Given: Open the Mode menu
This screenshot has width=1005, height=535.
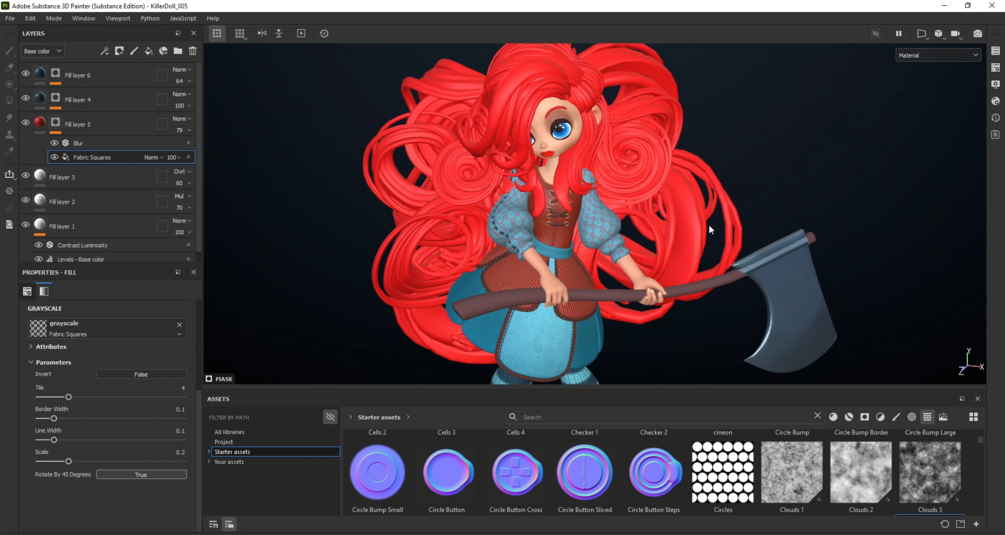Looking at the screenshot, I should tap(54, 19).
